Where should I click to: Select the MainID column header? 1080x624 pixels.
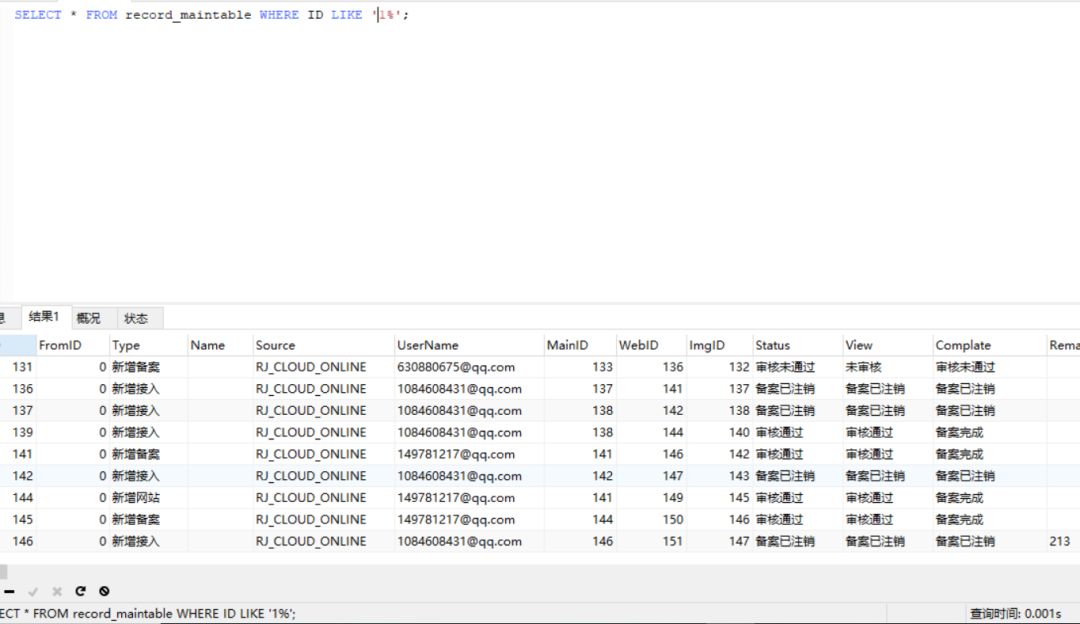[579, 345]
